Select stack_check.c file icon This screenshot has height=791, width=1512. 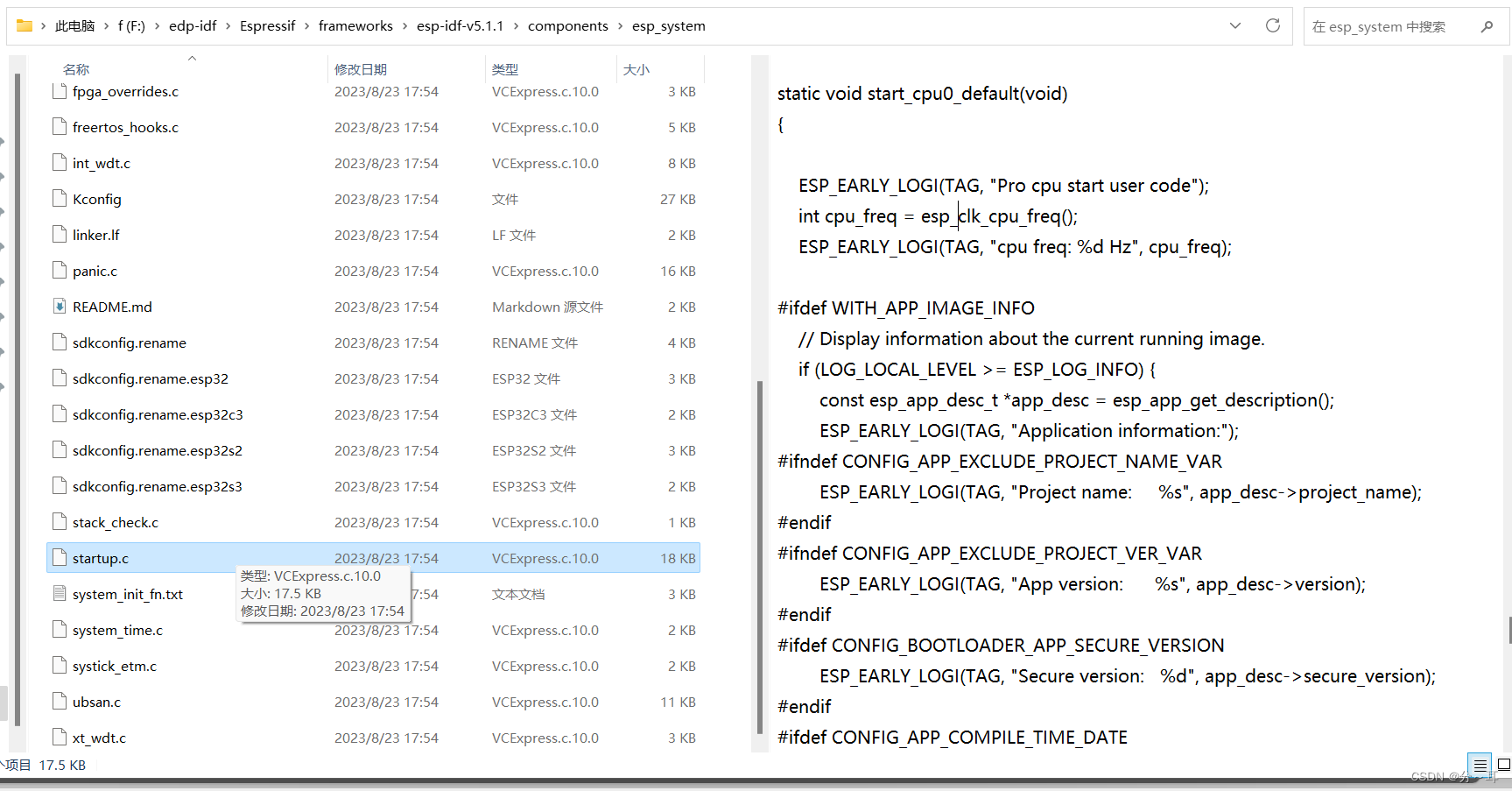click(x=60, y=522)
